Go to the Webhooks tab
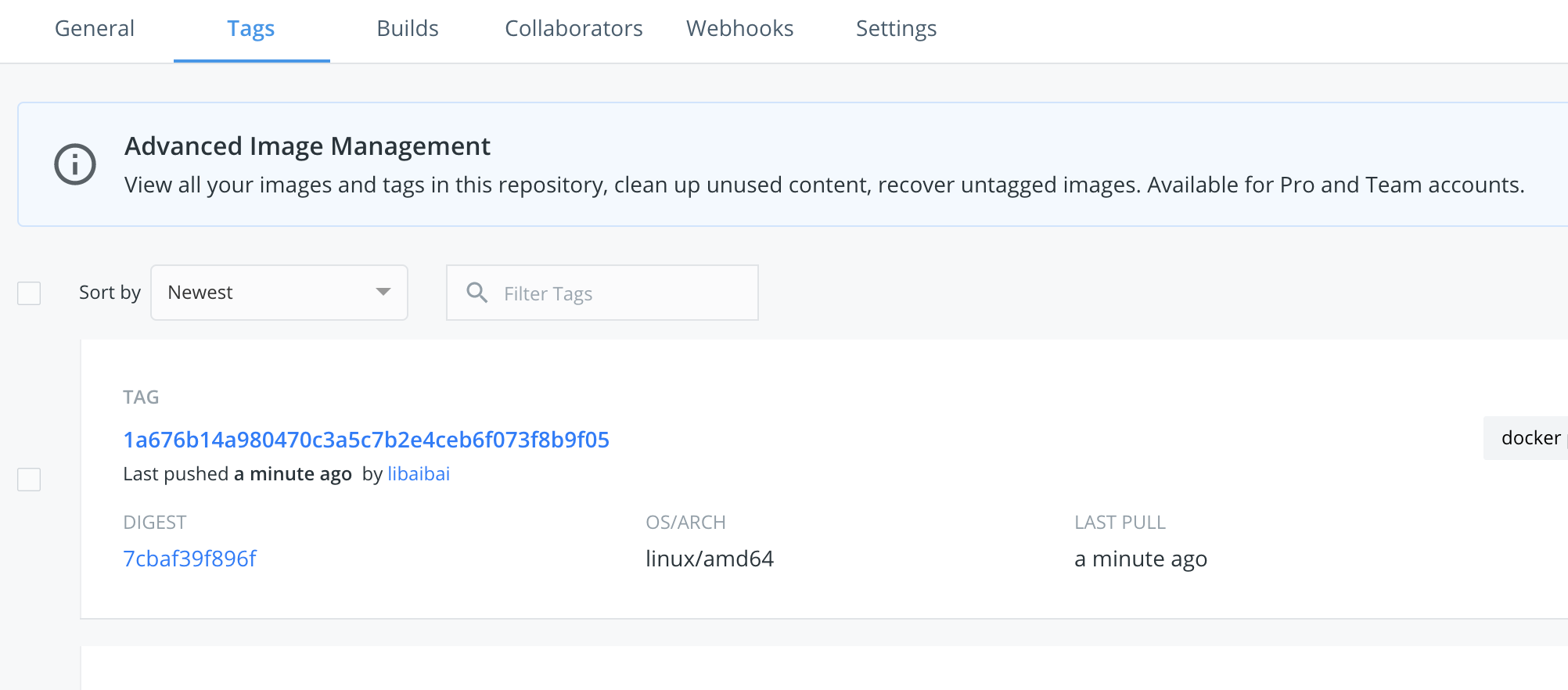1568x690 pixels. (x=740, y=29)
